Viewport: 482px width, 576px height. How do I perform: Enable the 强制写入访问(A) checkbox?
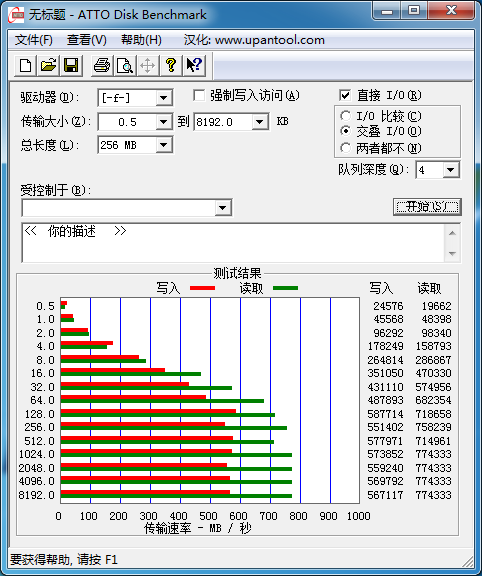click(199, 96)
